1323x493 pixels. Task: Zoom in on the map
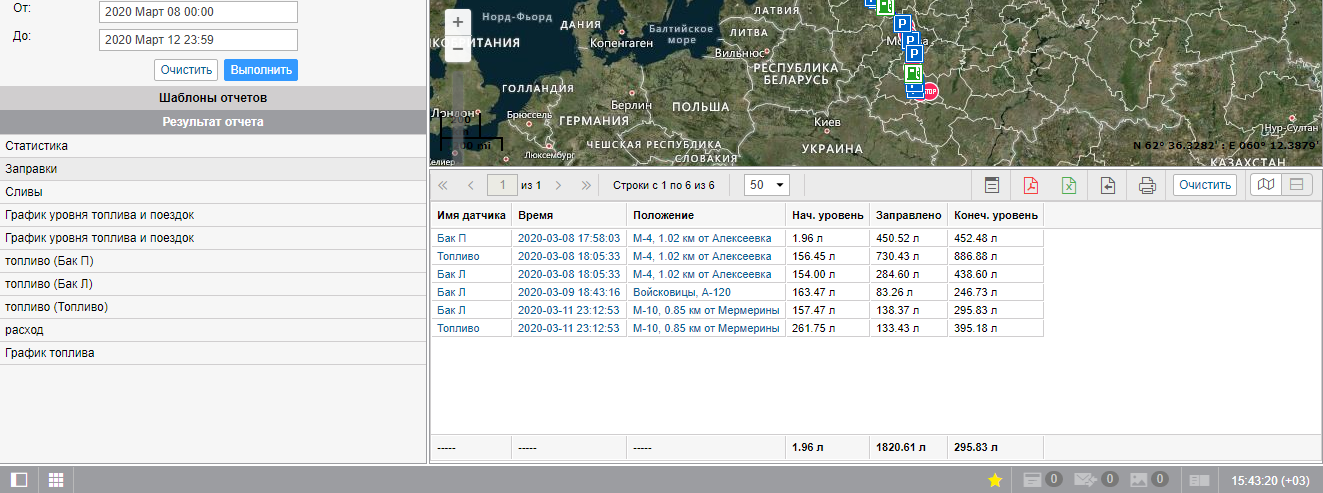[x=458, y=22]
